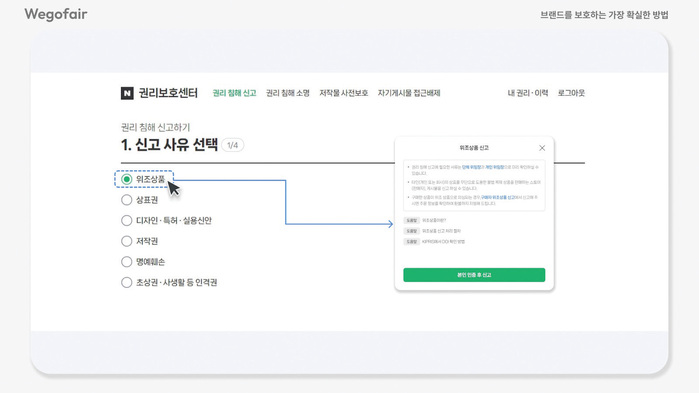Click the green 본인 인증 후 신고 button

pos(474,275)
